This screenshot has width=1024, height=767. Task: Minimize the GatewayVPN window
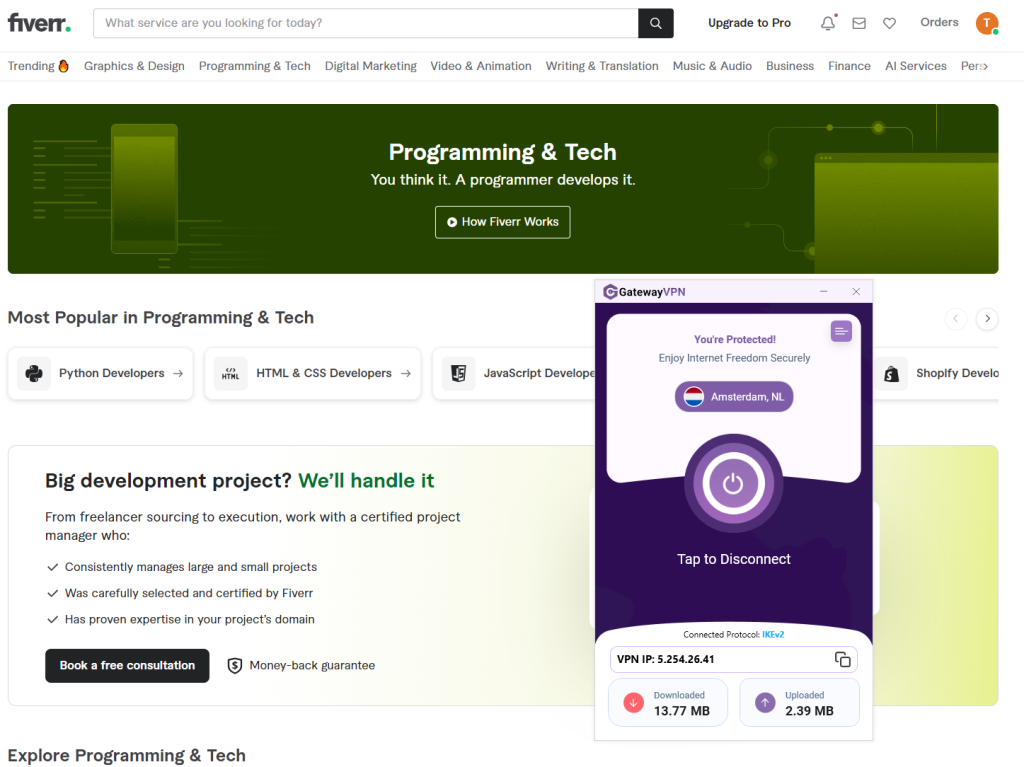(824, 291)
